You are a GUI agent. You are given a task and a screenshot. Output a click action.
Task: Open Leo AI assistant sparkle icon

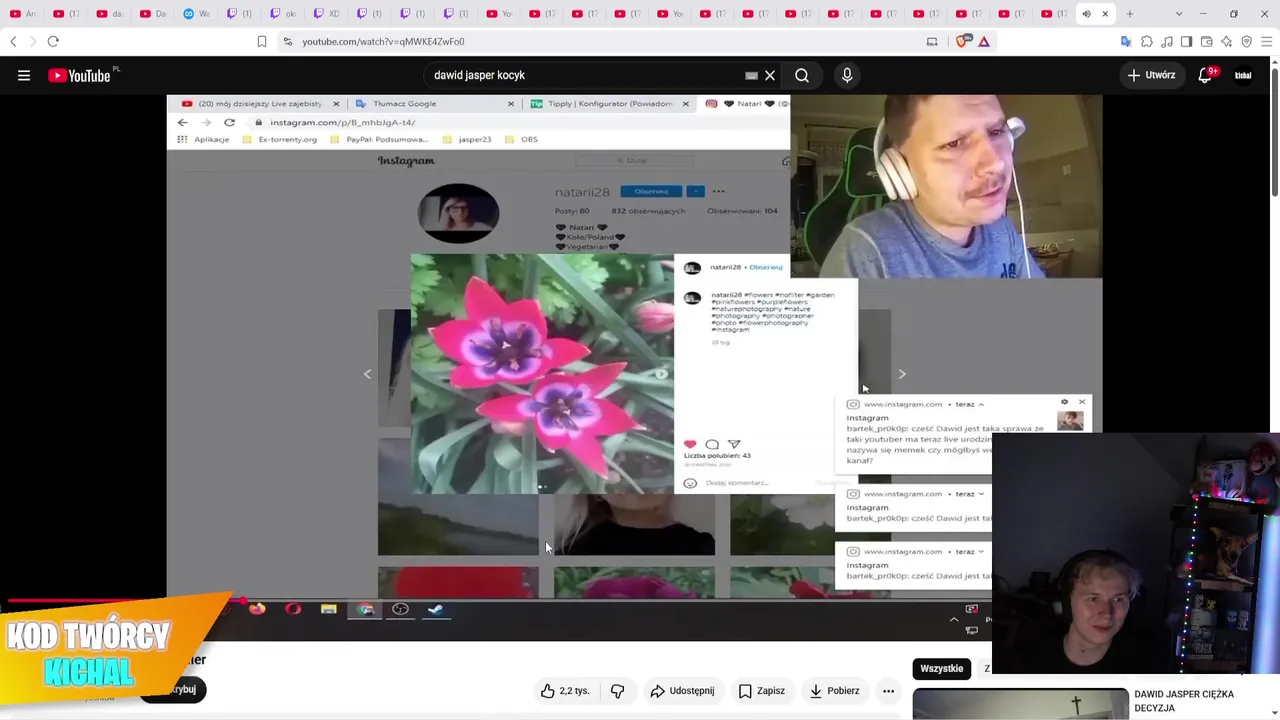1227,41
